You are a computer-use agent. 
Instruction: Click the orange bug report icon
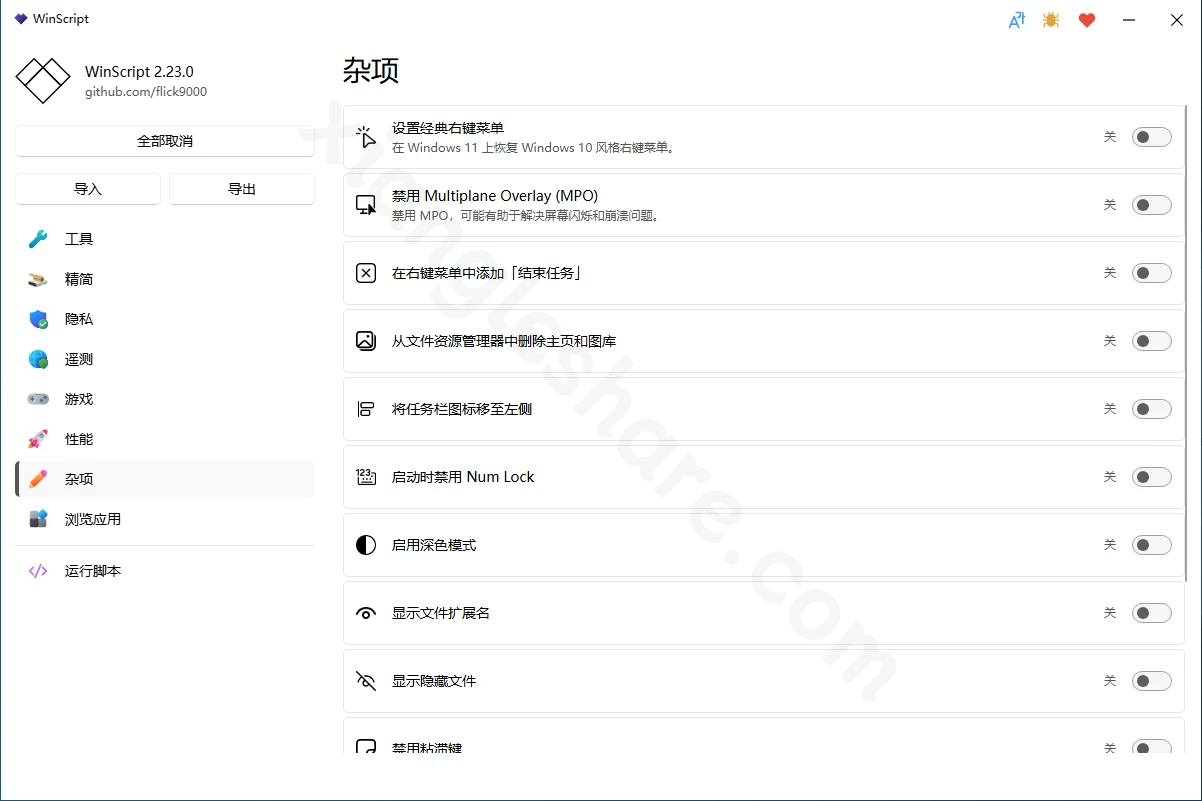pyautogui.click(x=1051, y=19)
